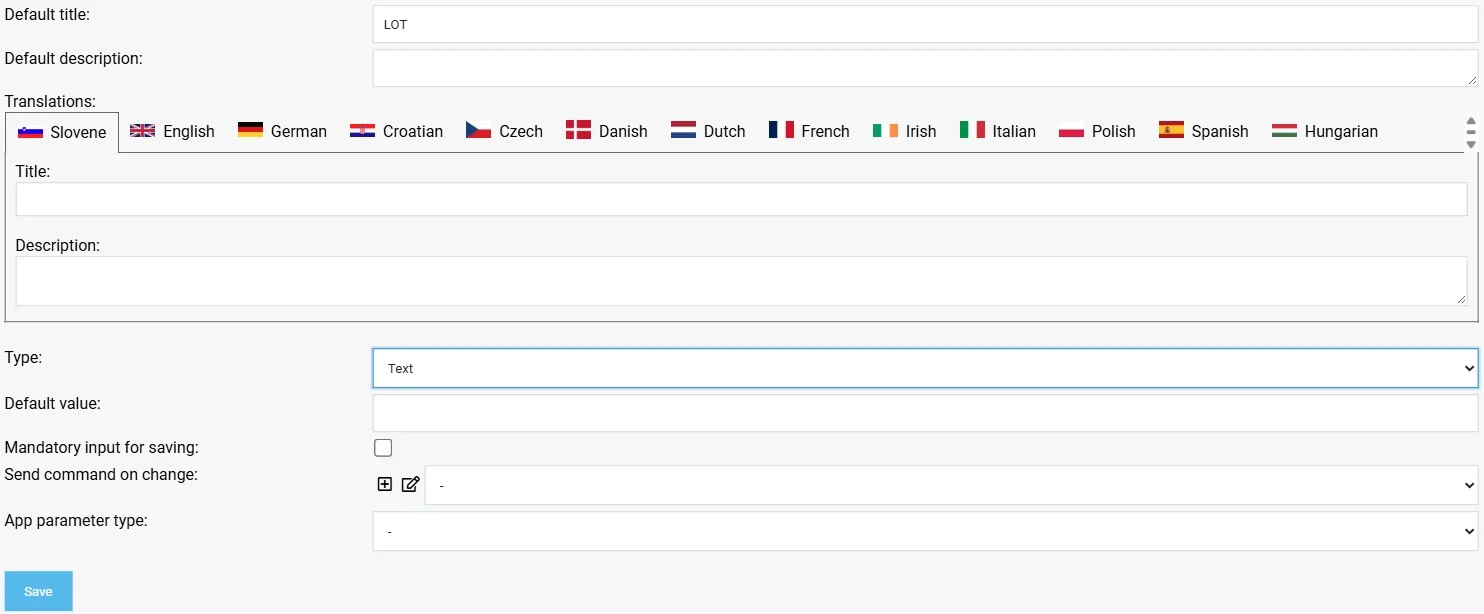Switch to the German translation tab
This screenshot has width=1484, height=614.
(x=282, y=131)
